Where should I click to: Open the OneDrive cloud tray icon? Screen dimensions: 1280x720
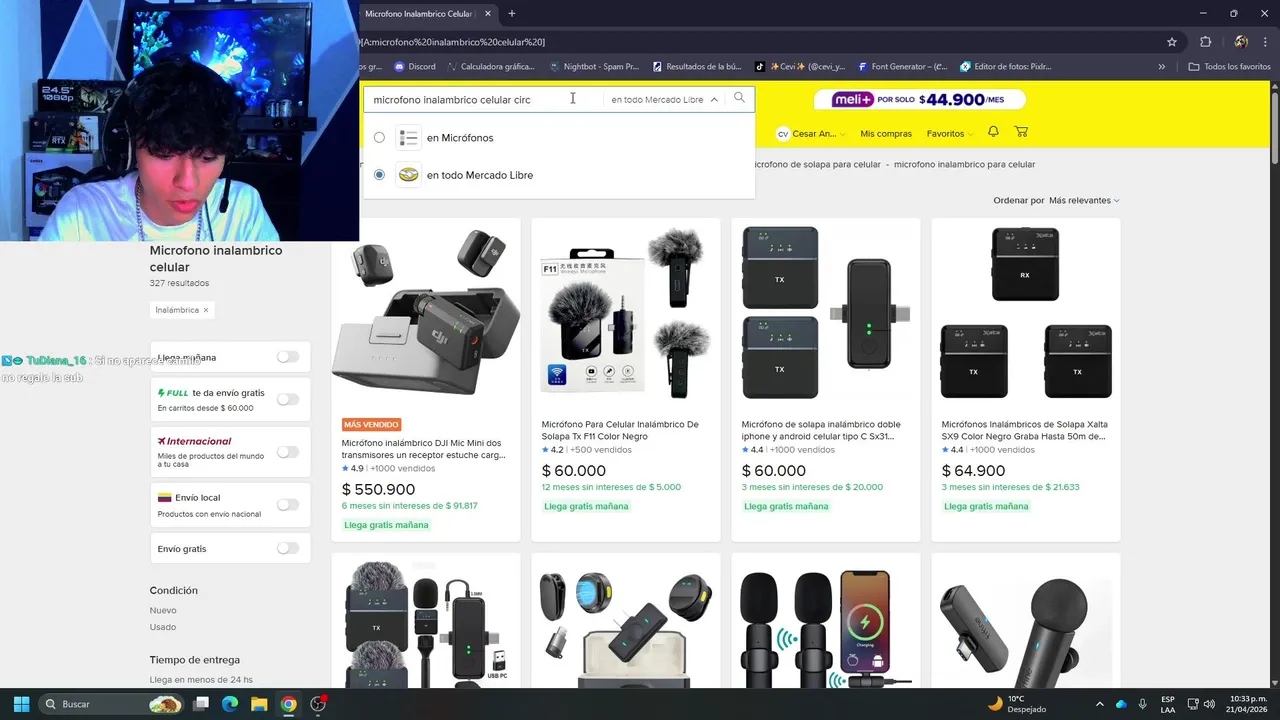1121,704
